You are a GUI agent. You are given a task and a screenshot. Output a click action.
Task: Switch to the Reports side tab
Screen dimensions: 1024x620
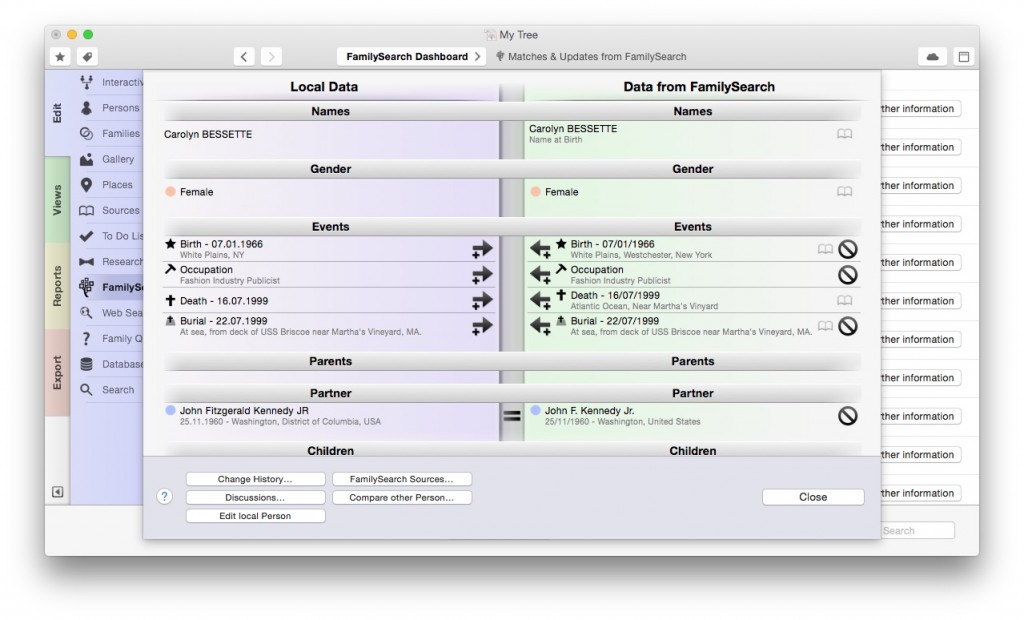57,286
